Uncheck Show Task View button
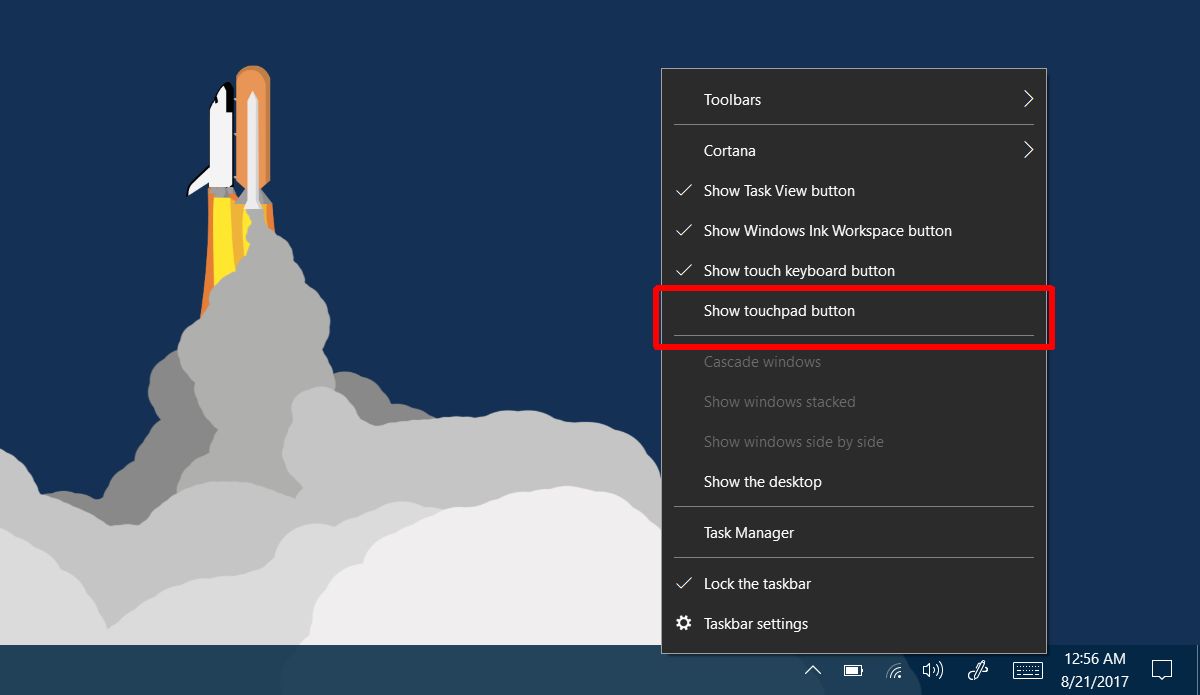The width and height of the screenshot is (1200, 695). pyautogui.click(x=854, y=191)
